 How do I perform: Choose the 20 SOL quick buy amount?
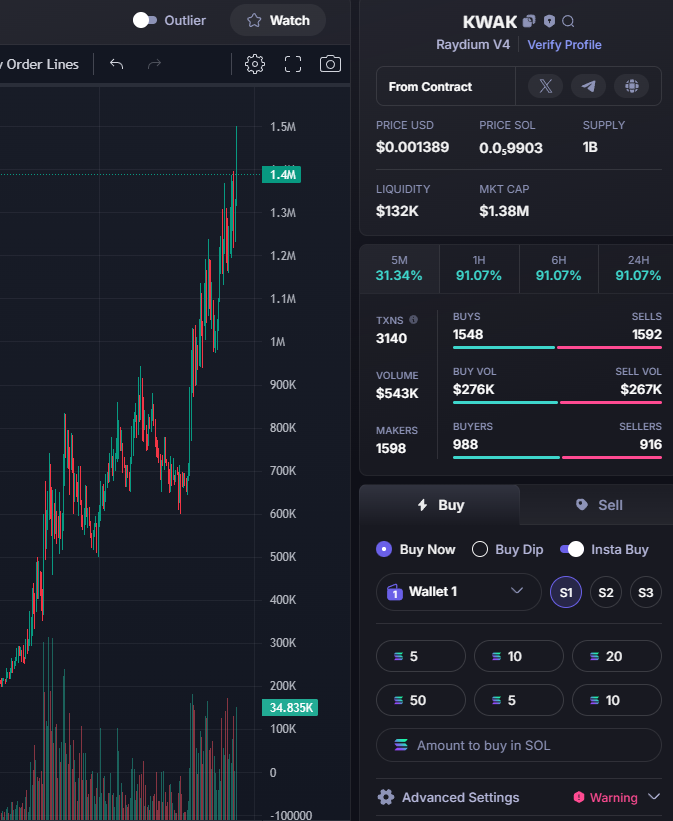(616, 656)
